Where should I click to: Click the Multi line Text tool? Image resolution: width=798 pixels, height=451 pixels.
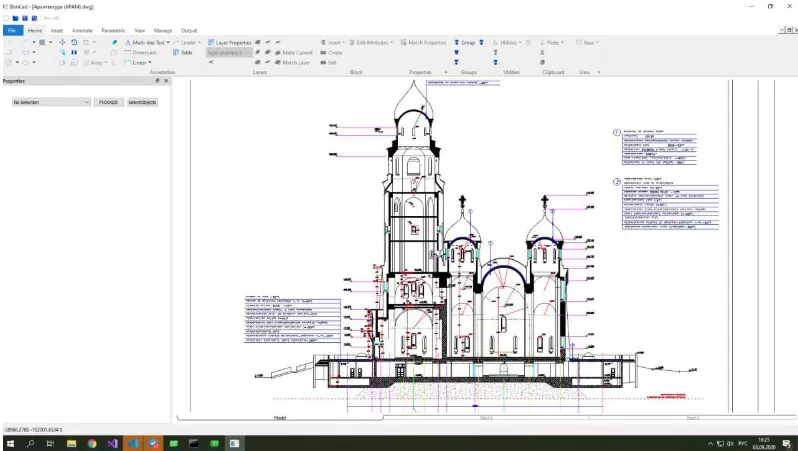[x=145, y=43]
